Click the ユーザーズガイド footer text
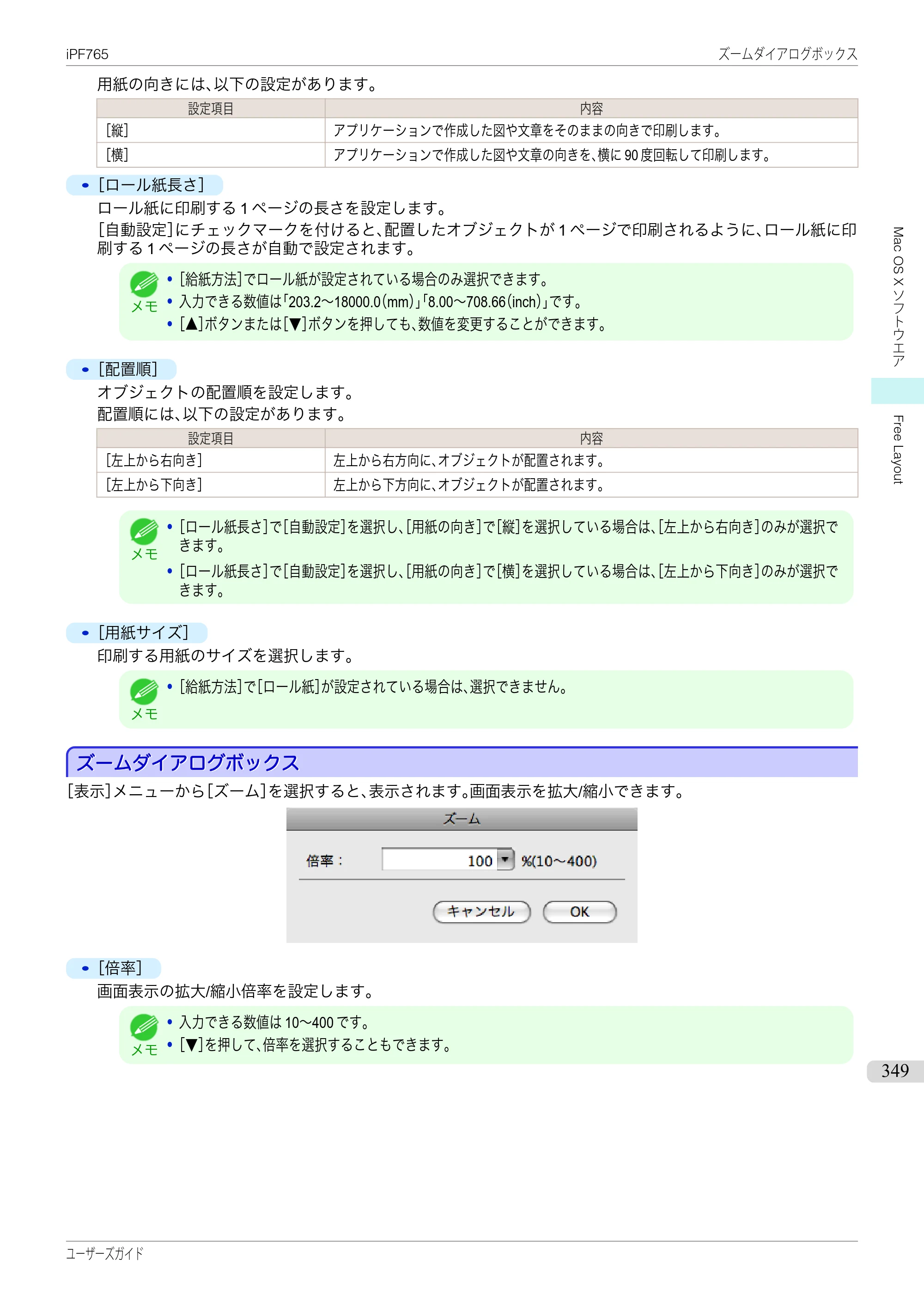Viewport: 924px width, 1307px height. click(105, 1253)
